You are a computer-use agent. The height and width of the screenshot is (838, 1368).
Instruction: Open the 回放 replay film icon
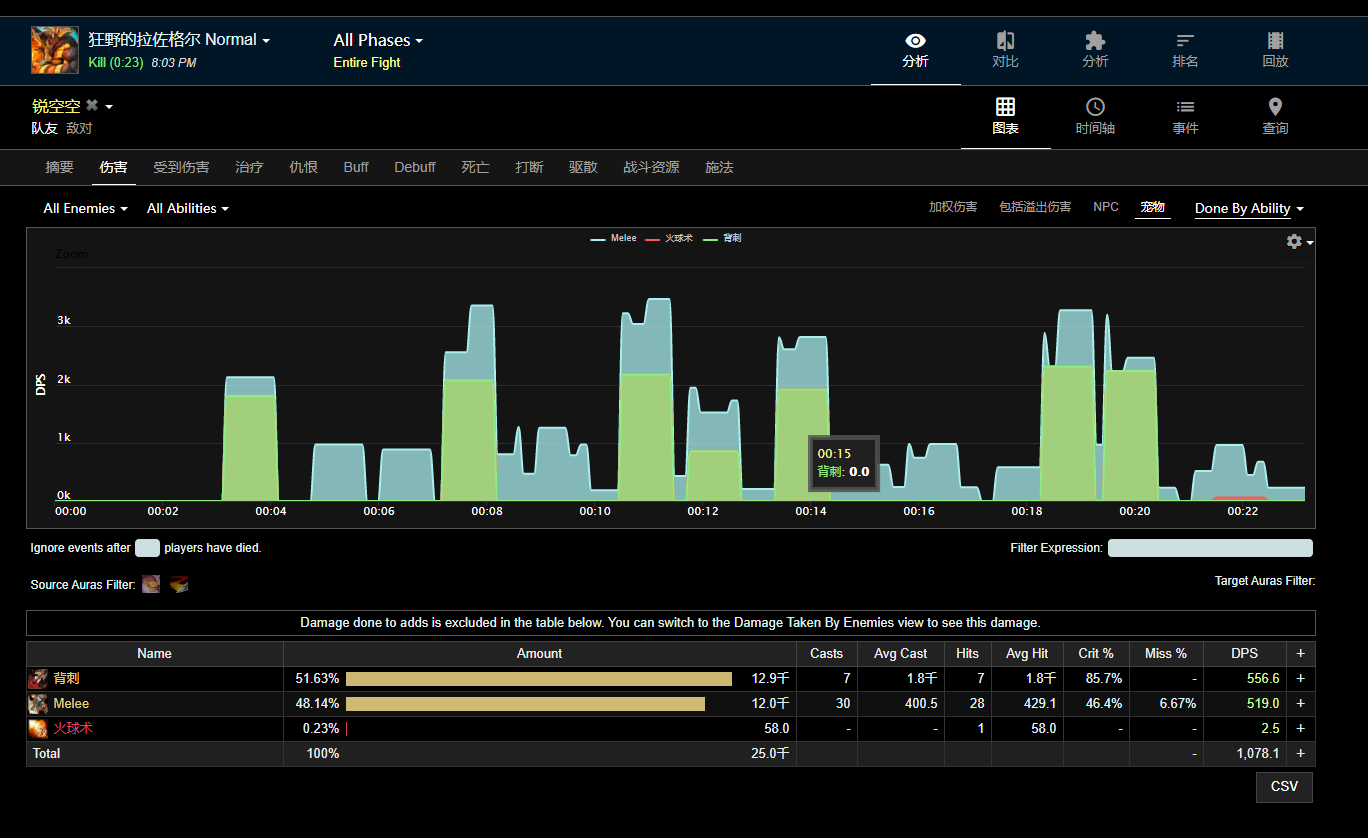tap(1275, 41)
